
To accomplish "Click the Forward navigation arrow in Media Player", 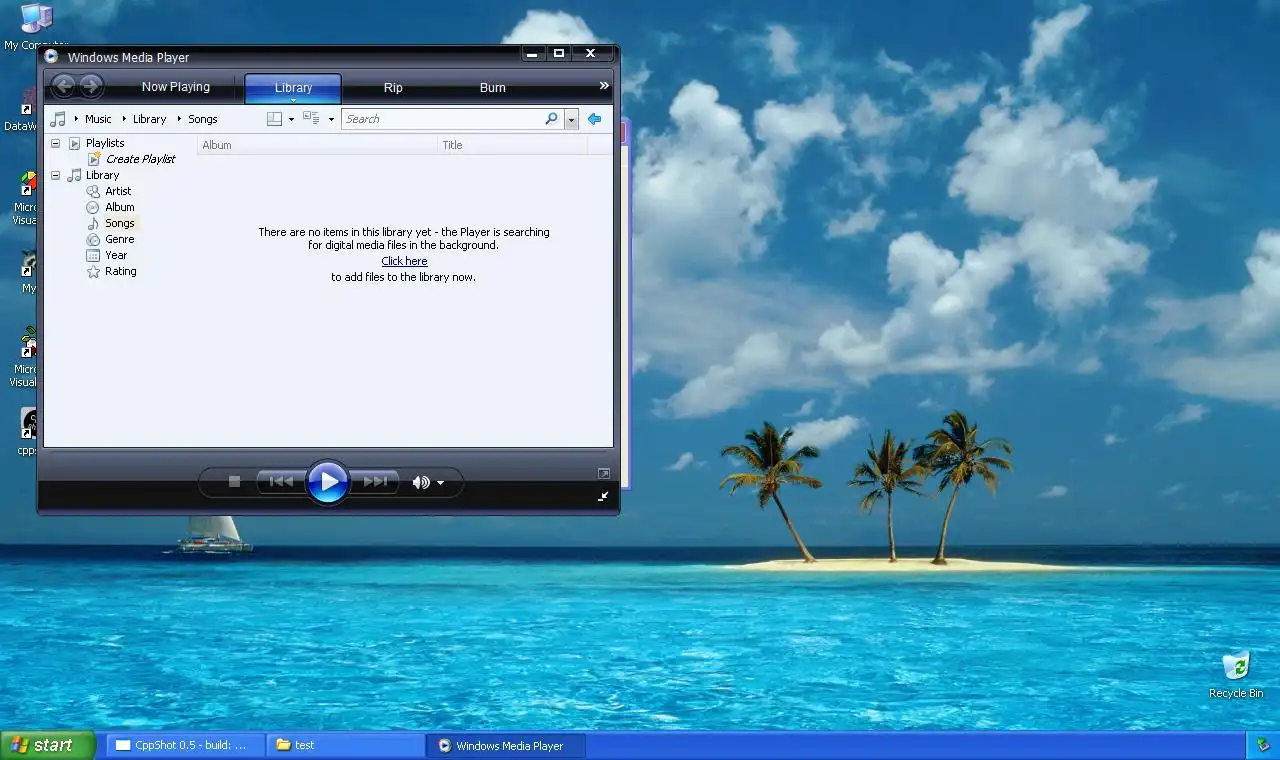I will 91,86.
